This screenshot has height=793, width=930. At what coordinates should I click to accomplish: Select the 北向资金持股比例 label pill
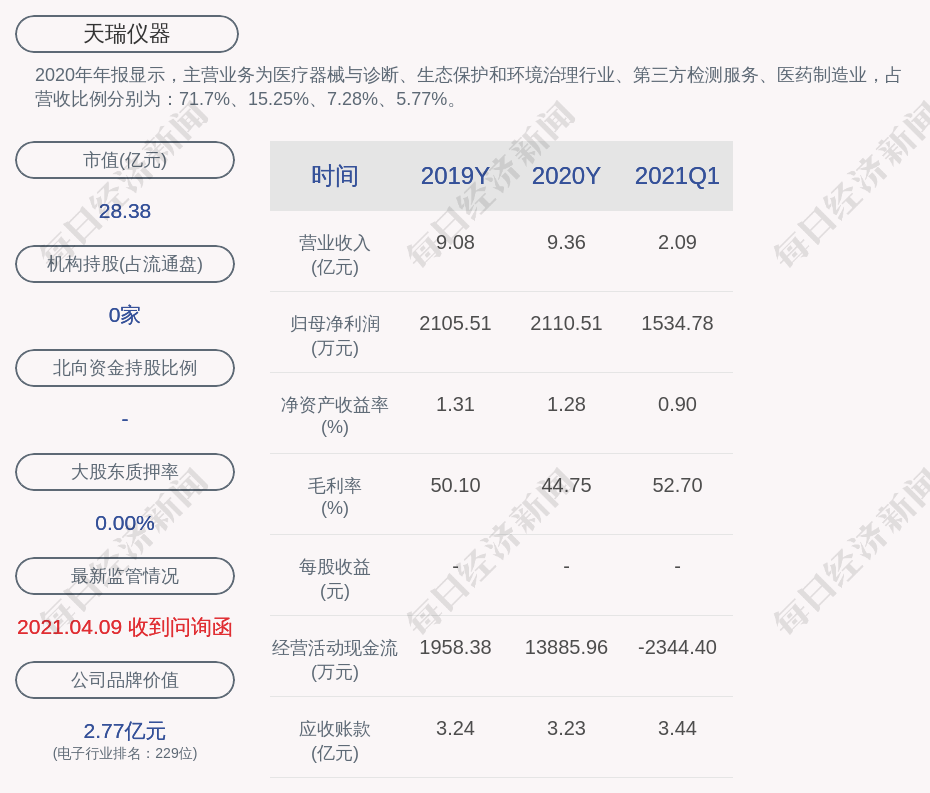(125, 368)
